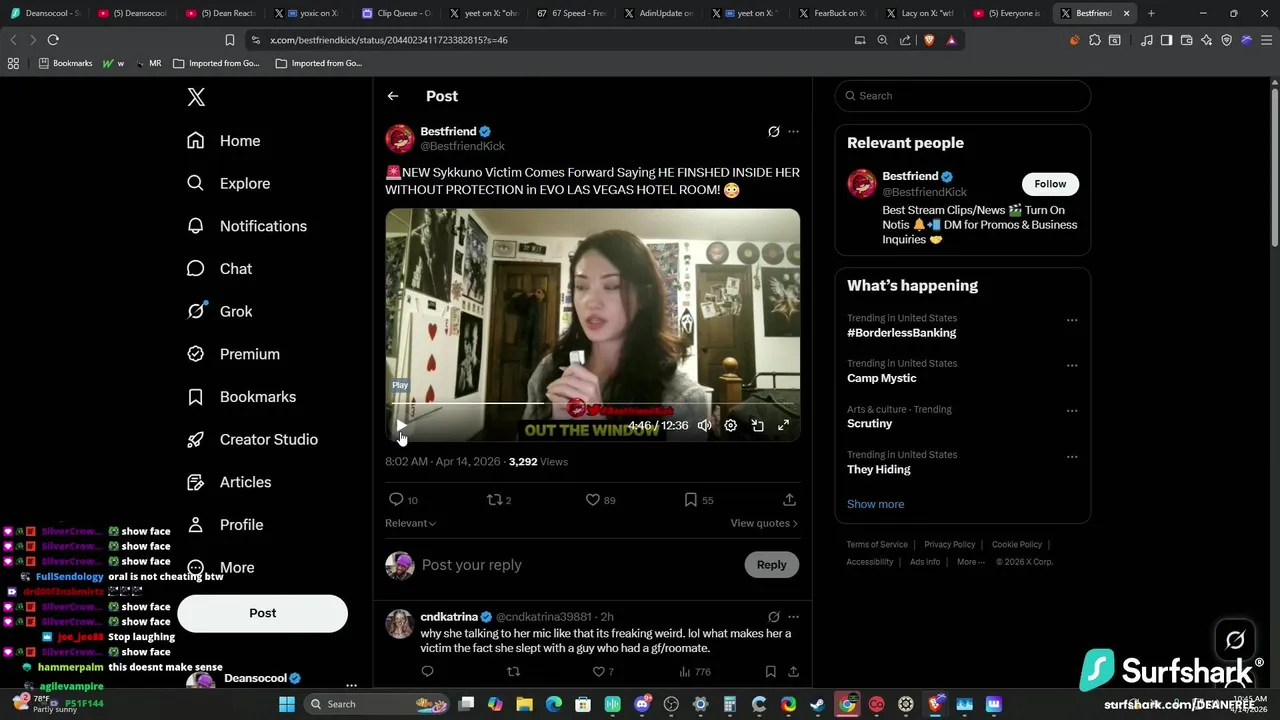Open View quotes link
Image resolution: width=1280 pixels, height=720 pixels.
click(764, 523)
